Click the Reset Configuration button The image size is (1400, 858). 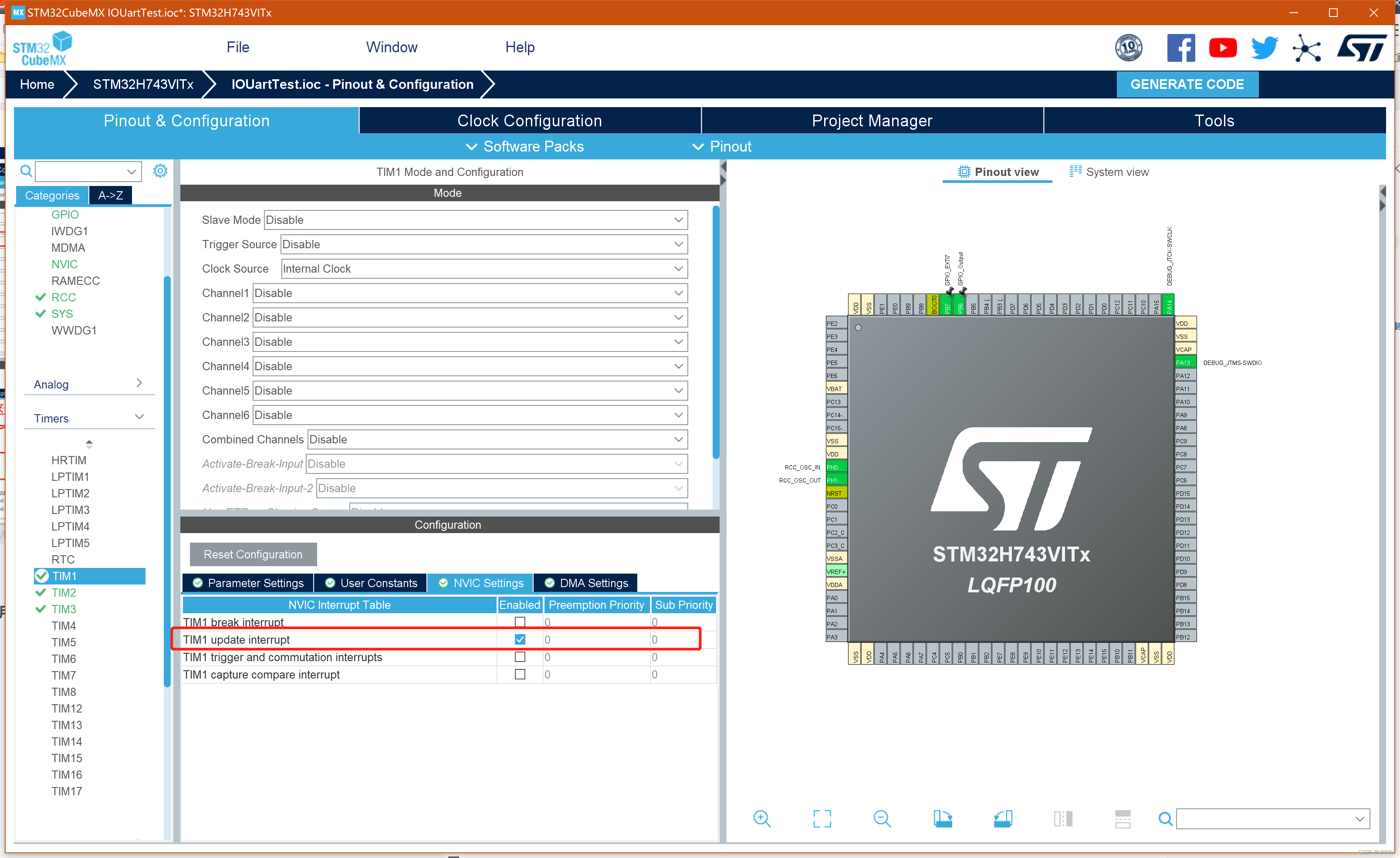pos(253,554)
